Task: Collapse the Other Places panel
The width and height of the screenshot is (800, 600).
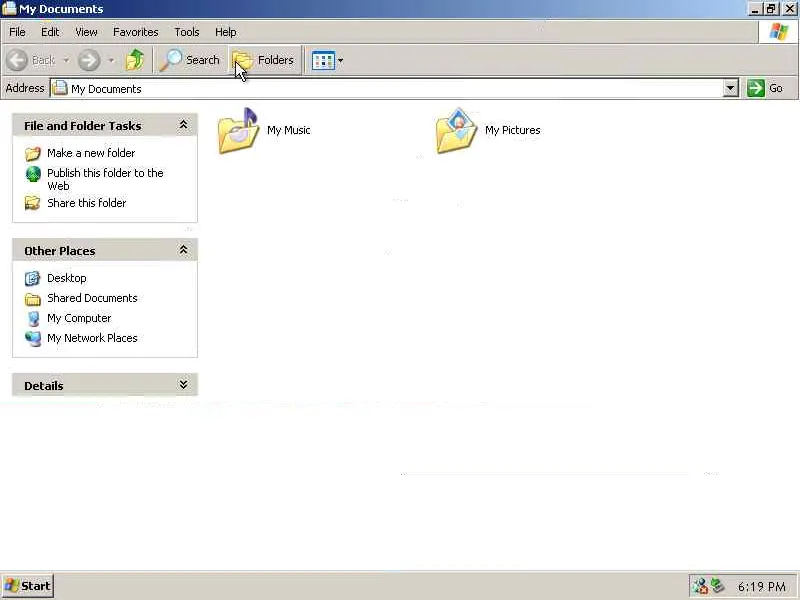Action: [x=183, y=250]
